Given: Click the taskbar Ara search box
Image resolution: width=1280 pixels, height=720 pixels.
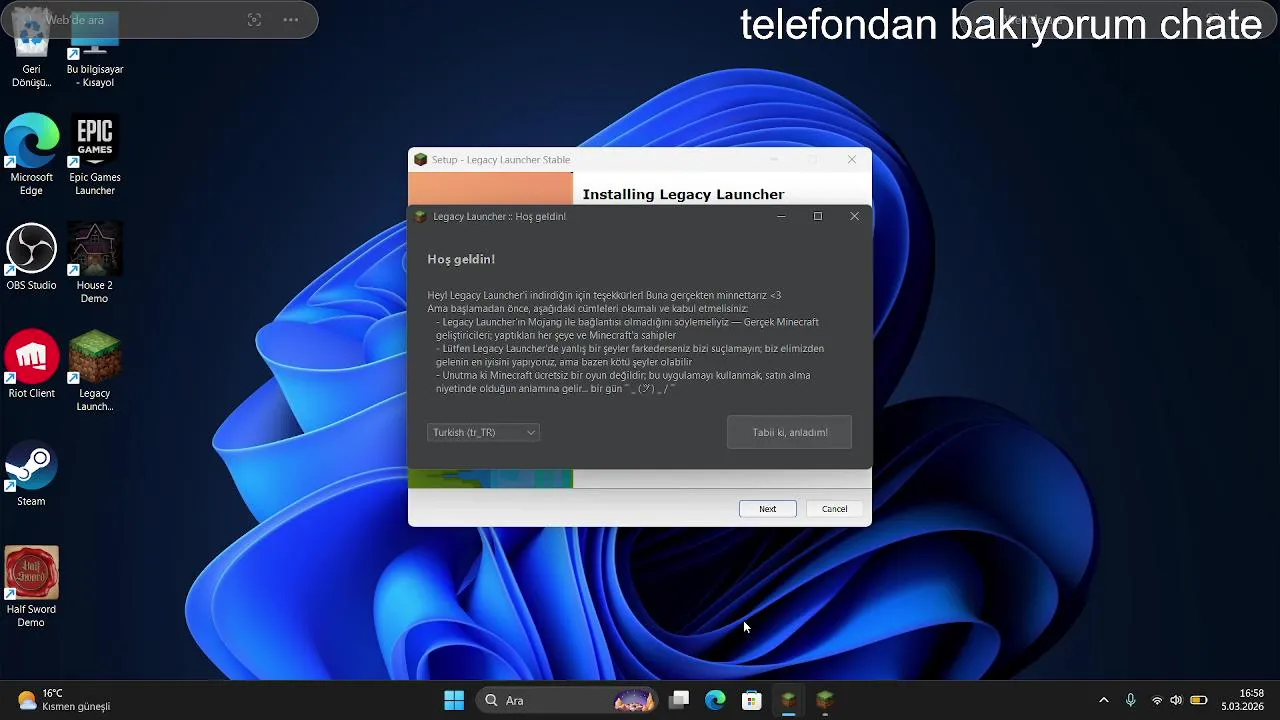Looking at the screenshot, I should tap(566, 700).
